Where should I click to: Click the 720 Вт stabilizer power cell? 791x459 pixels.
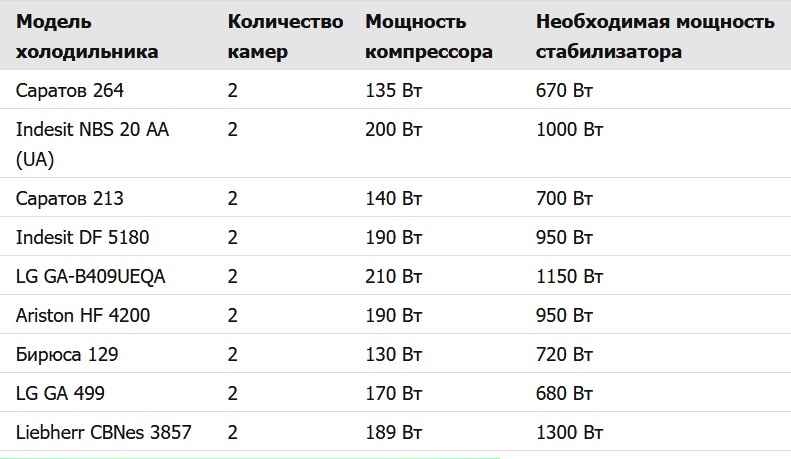click(565, 354)
